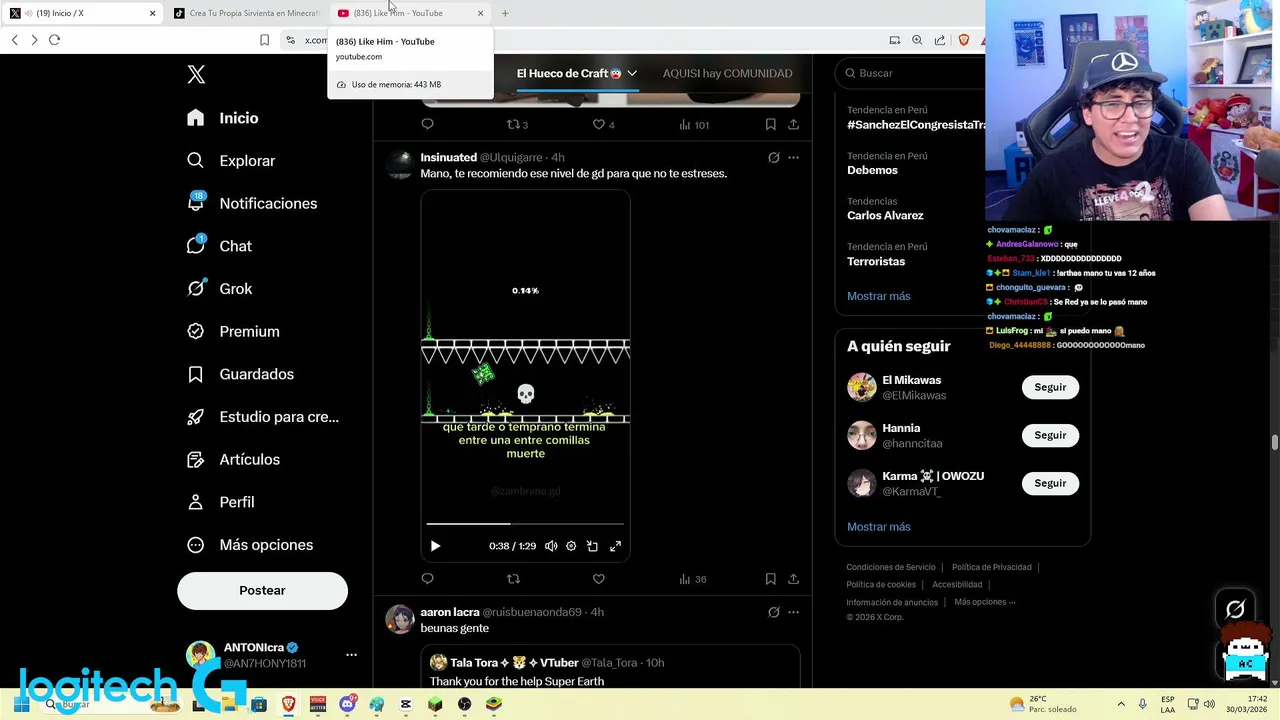Share Insinuated's post
The image size is (1280, 720).
pyautogui.click(x=793, y=579)
